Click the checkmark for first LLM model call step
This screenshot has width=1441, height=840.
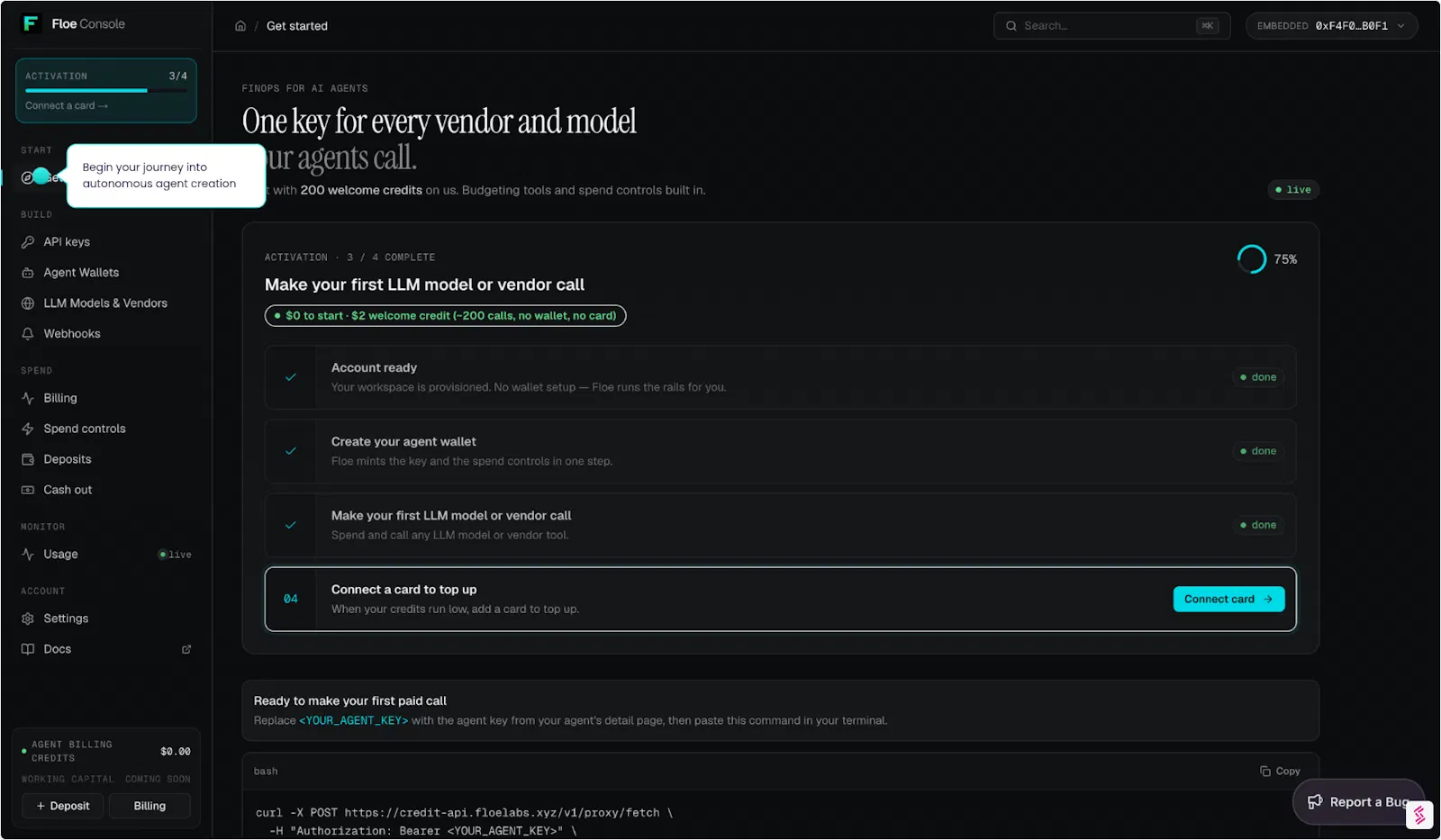(291, 525)
